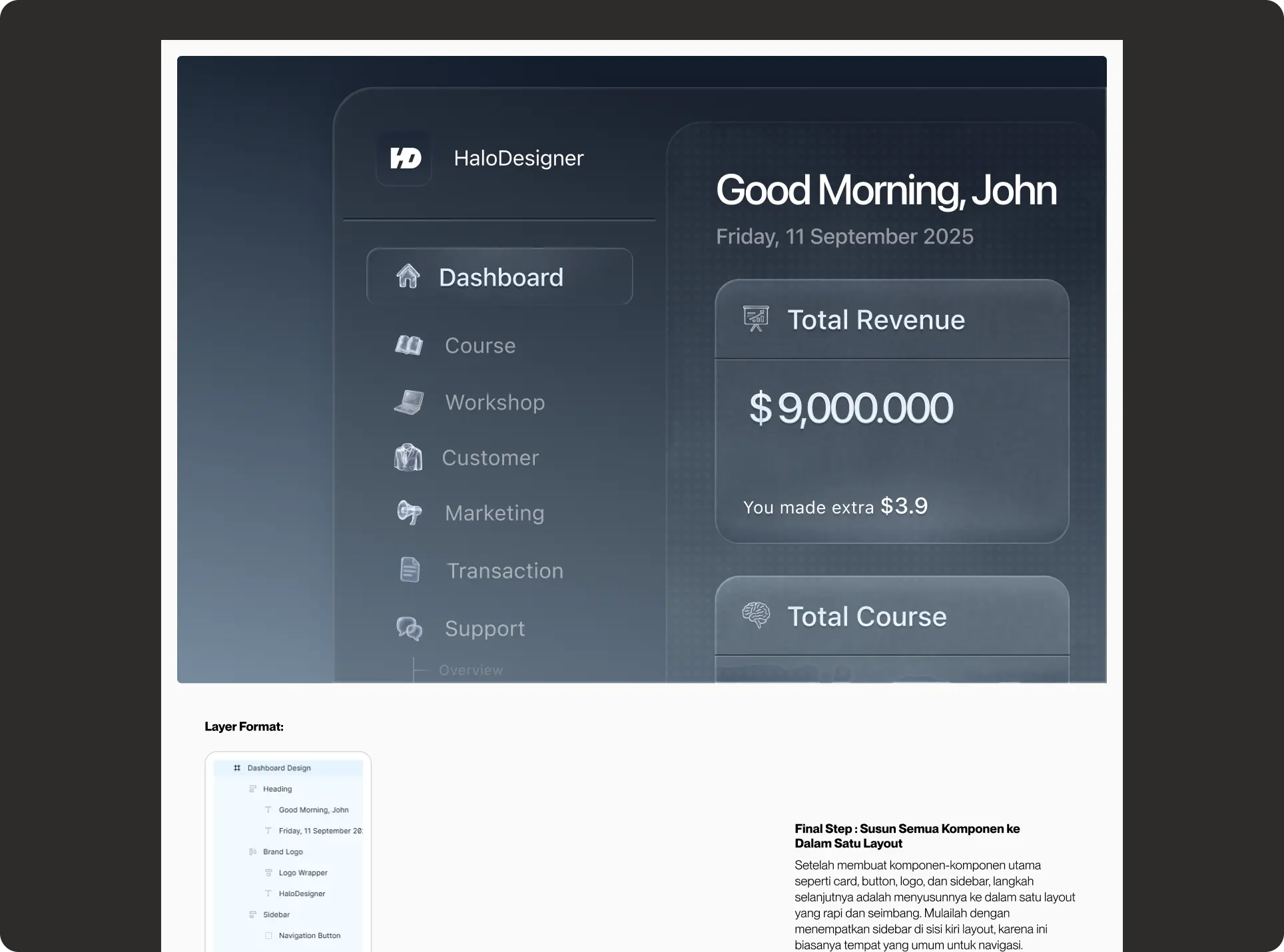1284x952 pixels.
Task: Click the $9,000.000 revenue amount
Action: pyautogui.click(x=851, y=408)
